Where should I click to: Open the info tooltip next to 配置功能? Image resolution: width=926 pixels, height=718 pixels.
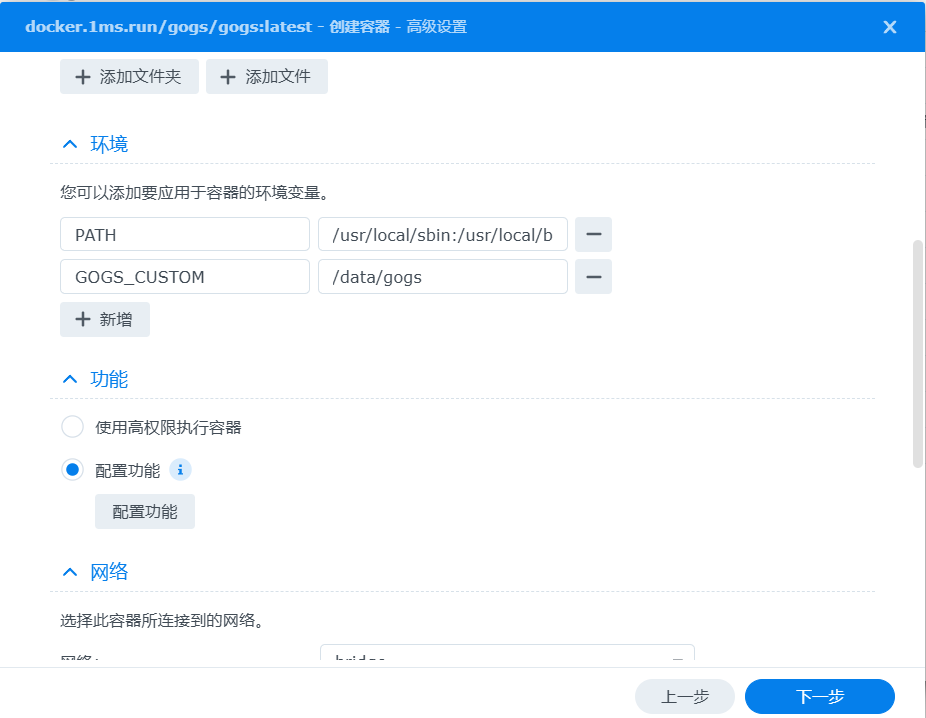(180, 469)
